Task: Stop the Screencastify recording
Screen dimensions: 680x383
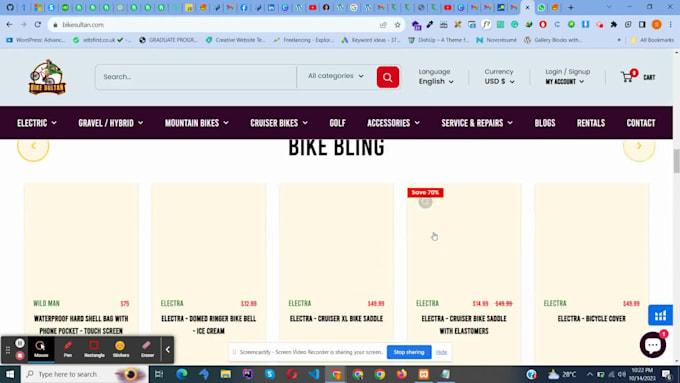Action: pyautogui.click(x=20, y=355)
